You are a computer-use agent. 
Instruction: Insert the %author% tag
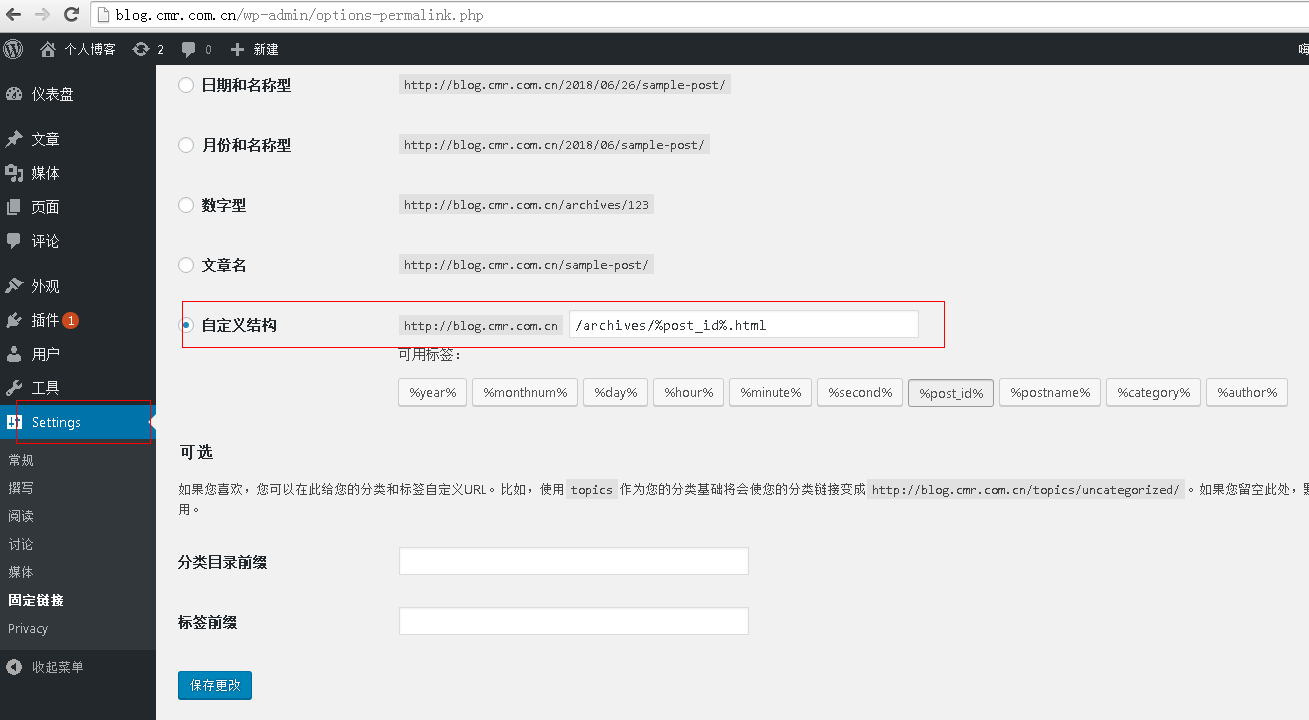1247,392
